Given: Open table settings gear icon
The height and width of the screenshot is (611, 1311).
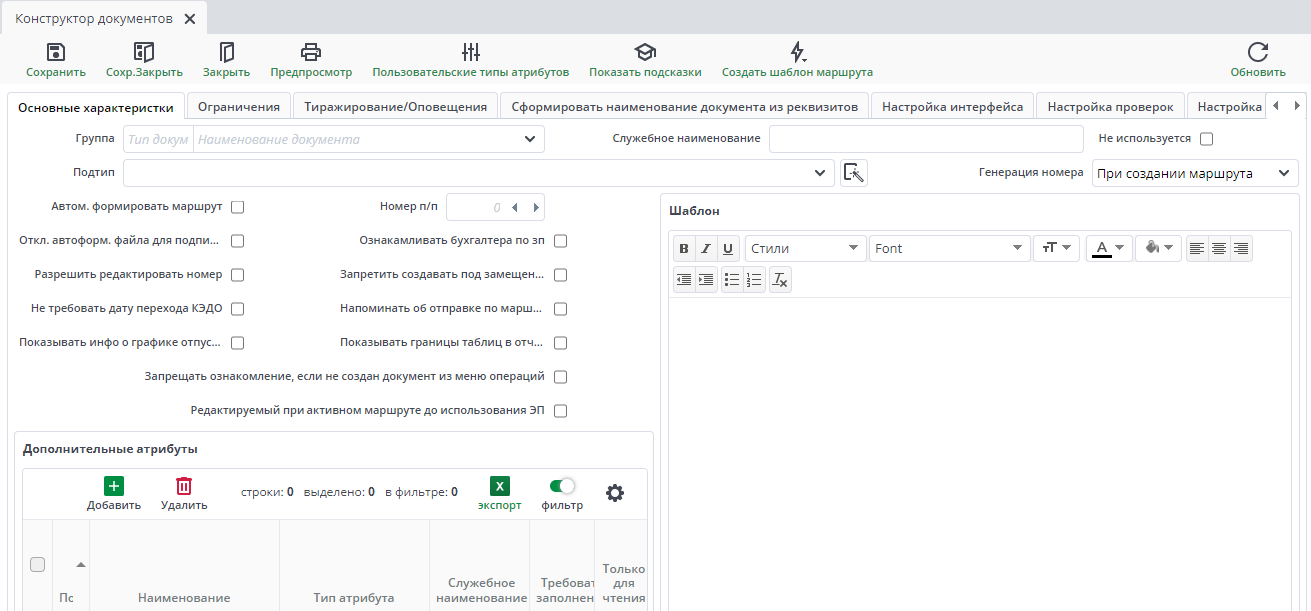Looking at the screenshot, I should 615,493.
